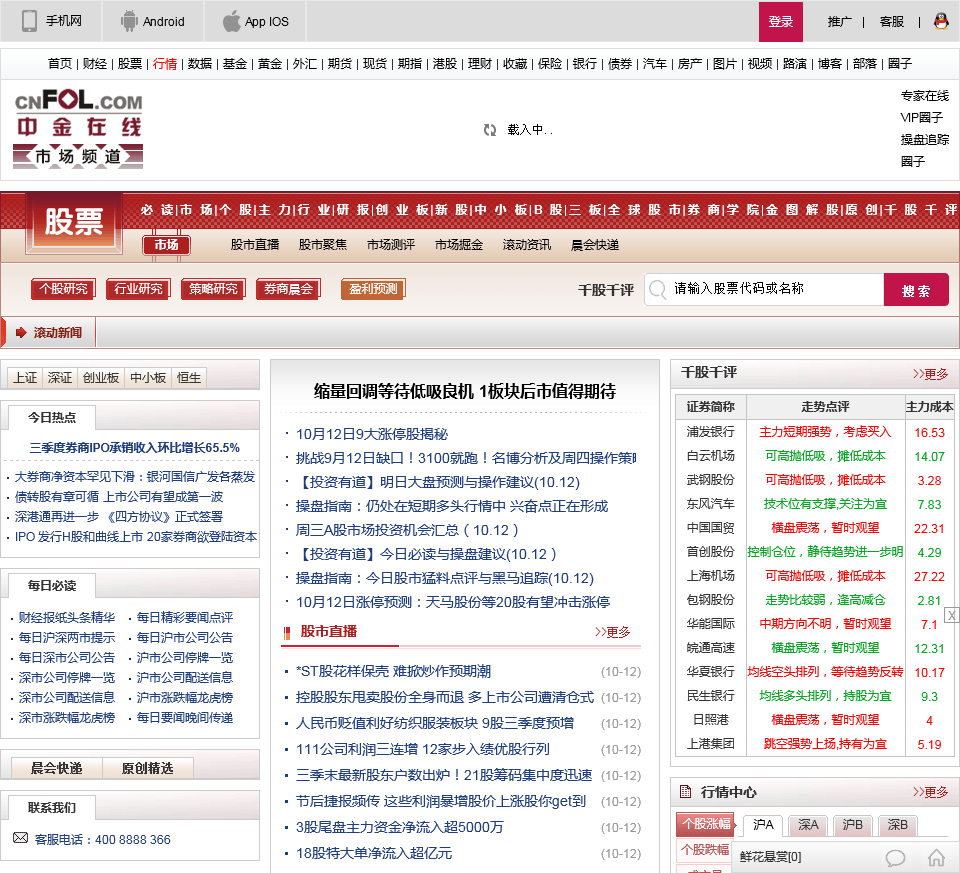Viewport: 960px width, 873px height.
Task: Click the chat bubble icon in the bottom bar
Action: point(895,857)
